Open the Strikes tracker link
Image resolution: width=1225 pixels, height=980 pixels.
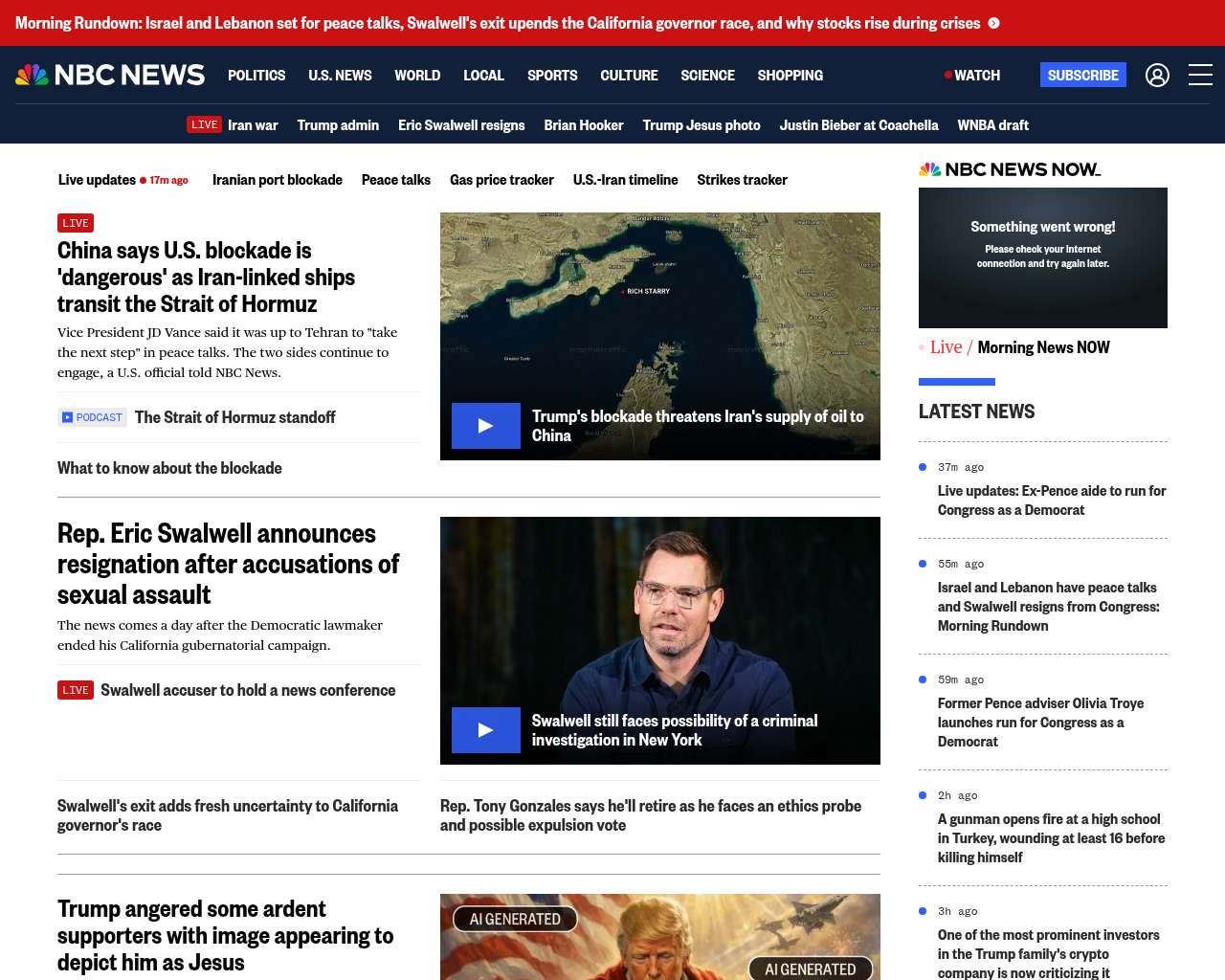(x=742, y=180)
